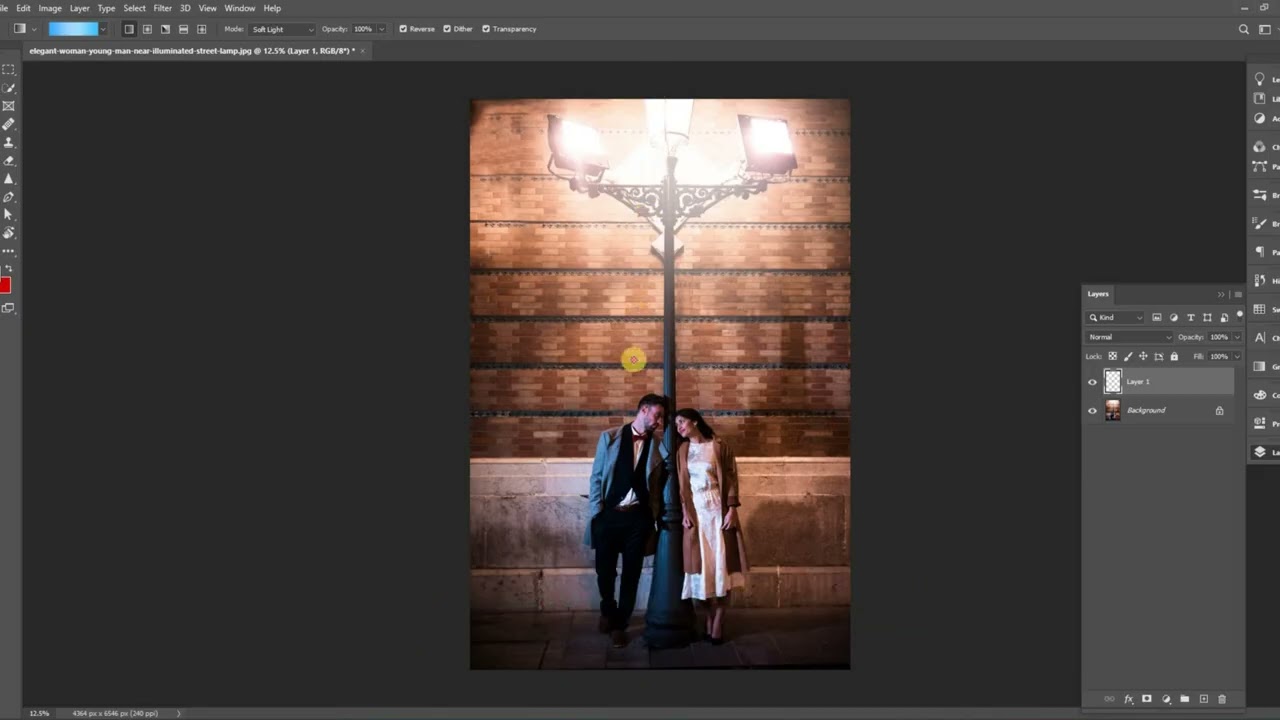Screen dimensions: 1280x720
Task: Collapse Layers panel double arrows
Action: tap(1221, 294)
